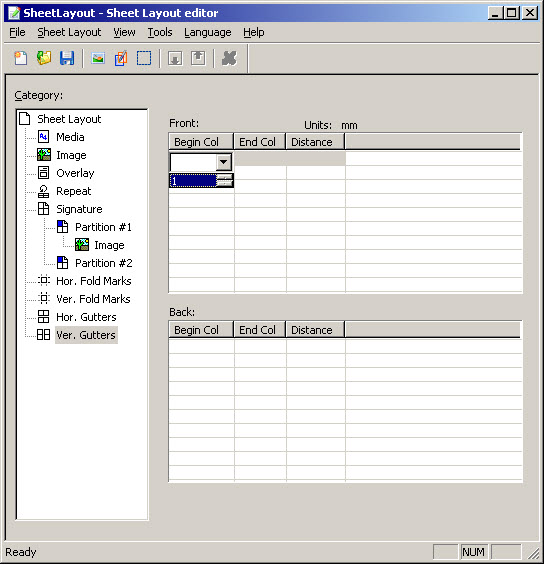Click the New document toolbar icon
545x565 pixels.
tap(21, 58)
